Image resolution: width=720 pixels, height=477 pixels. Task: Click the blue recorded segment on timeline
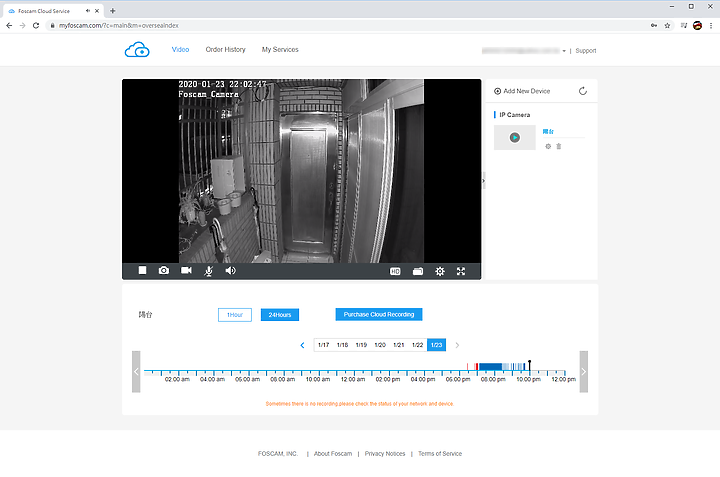click(490, 366)
